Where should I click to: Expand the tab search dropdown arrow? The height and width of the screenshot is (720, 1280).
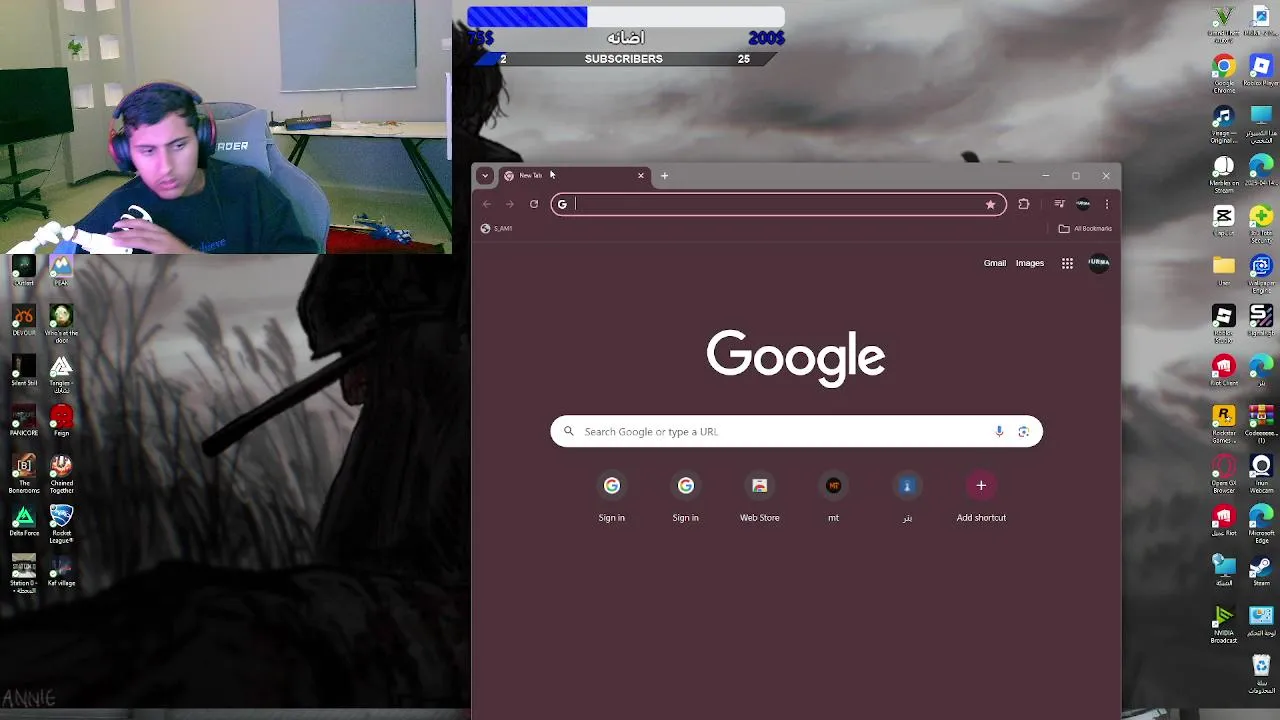coord(485,176)
